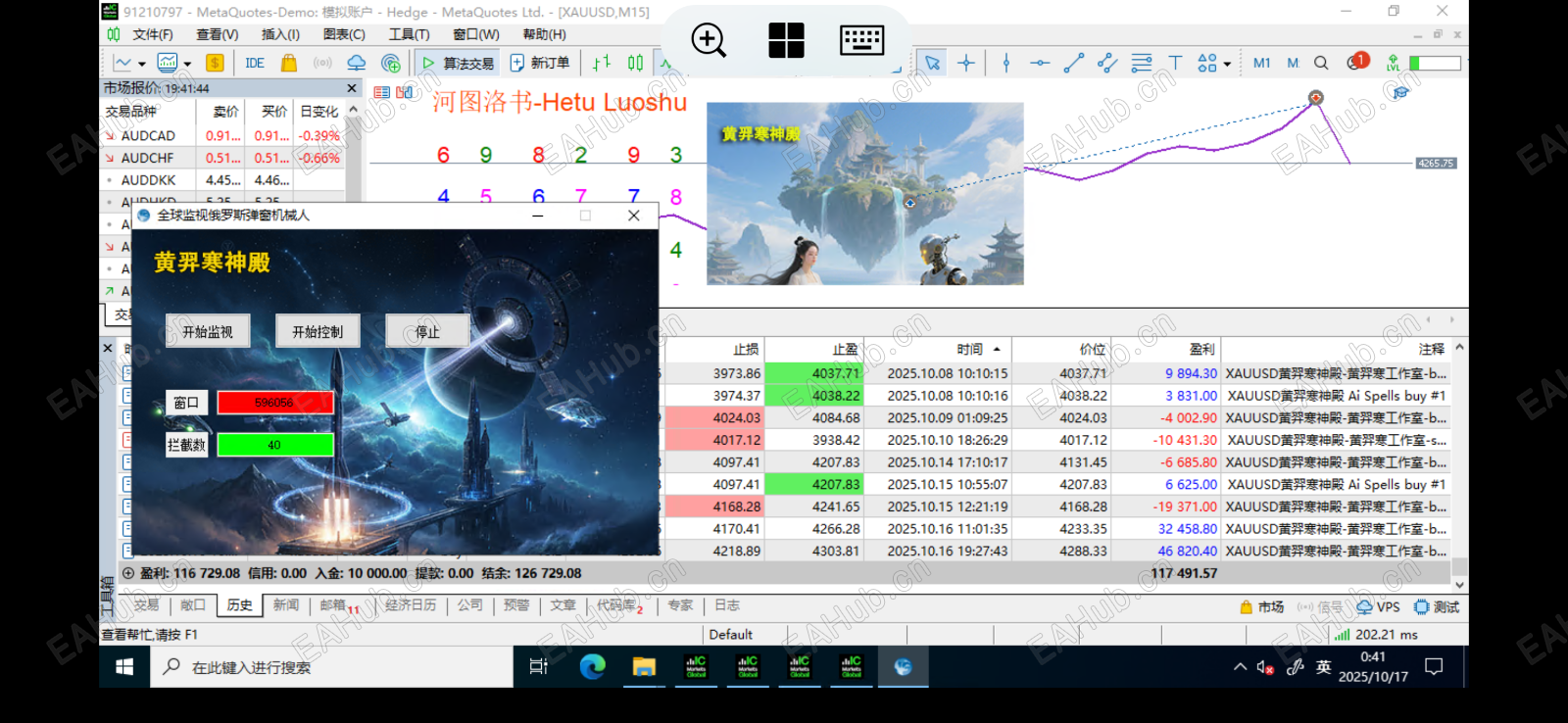Click the green LVL arrow icon
1568x723 pixels.
coord(1393,63)
